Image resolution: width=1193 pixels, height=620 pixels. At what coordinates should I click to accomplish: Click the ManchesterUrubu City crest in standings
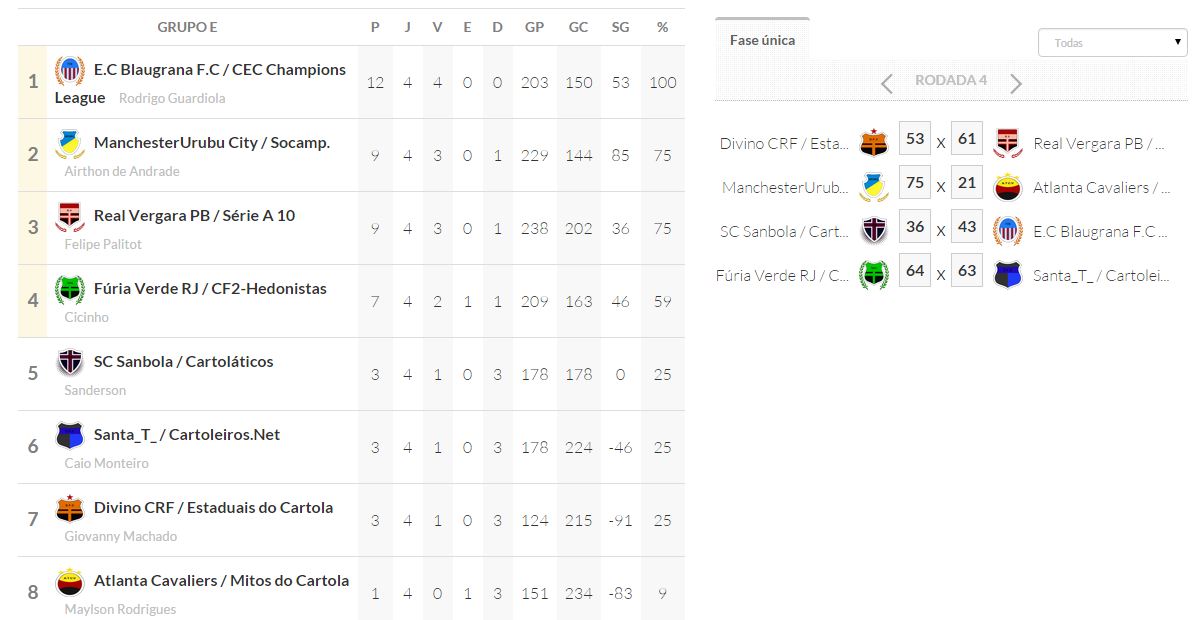pos(70,143)
